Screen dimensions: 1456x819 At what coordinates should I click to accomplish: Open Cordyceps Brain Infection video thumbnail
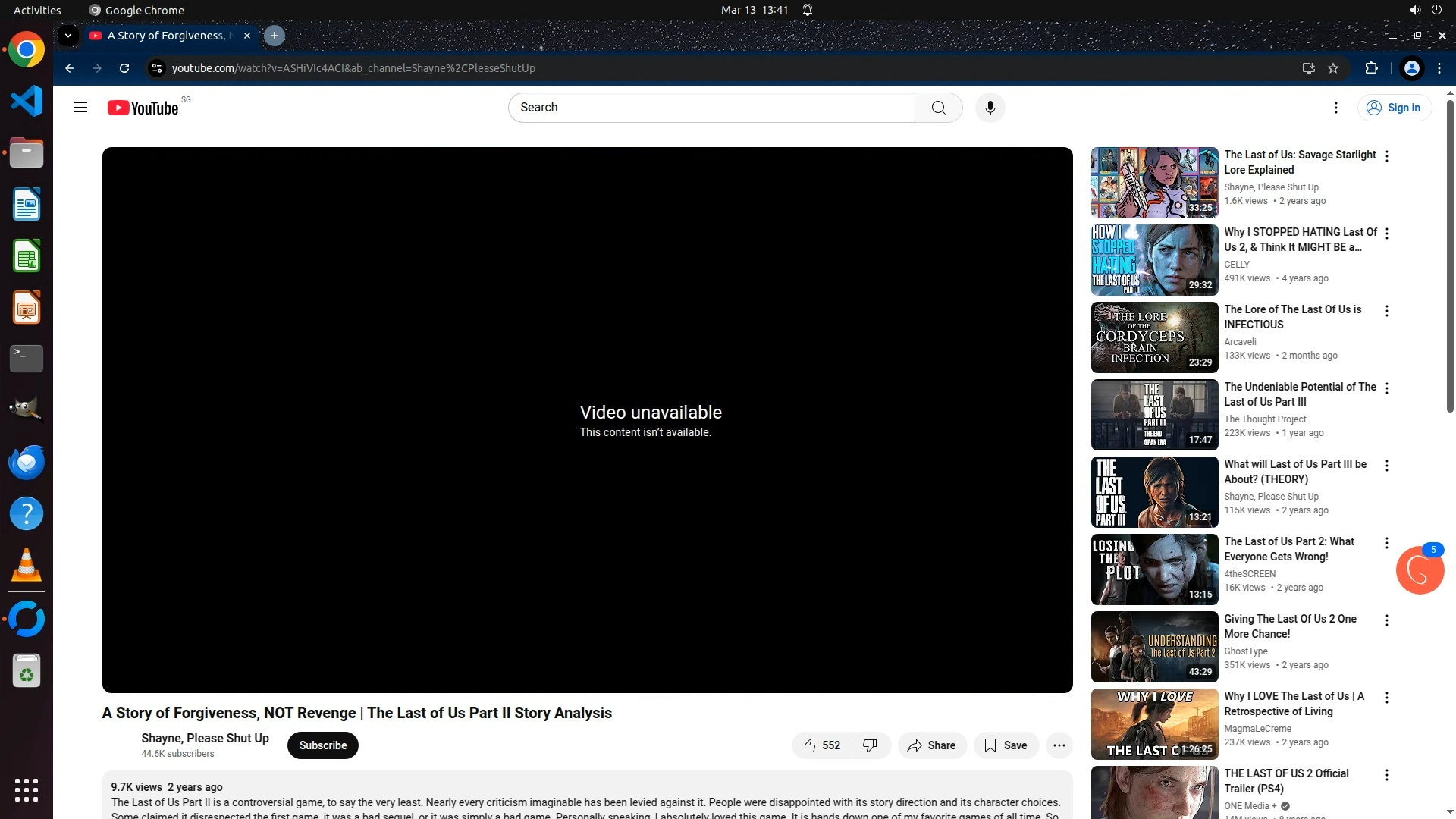[x=1154, y=337]
